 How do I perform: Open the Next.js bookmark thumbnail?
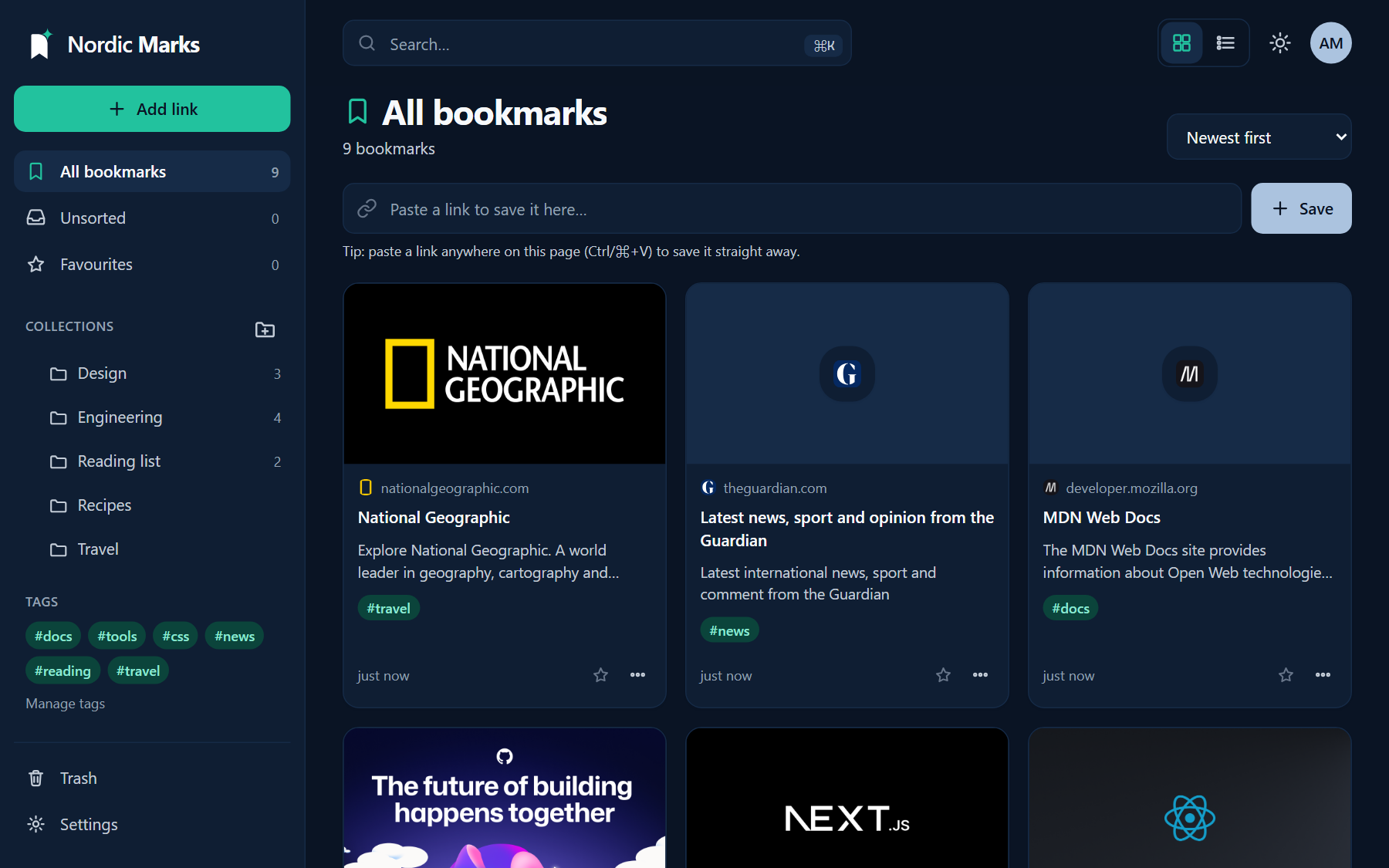coord(847,798)
